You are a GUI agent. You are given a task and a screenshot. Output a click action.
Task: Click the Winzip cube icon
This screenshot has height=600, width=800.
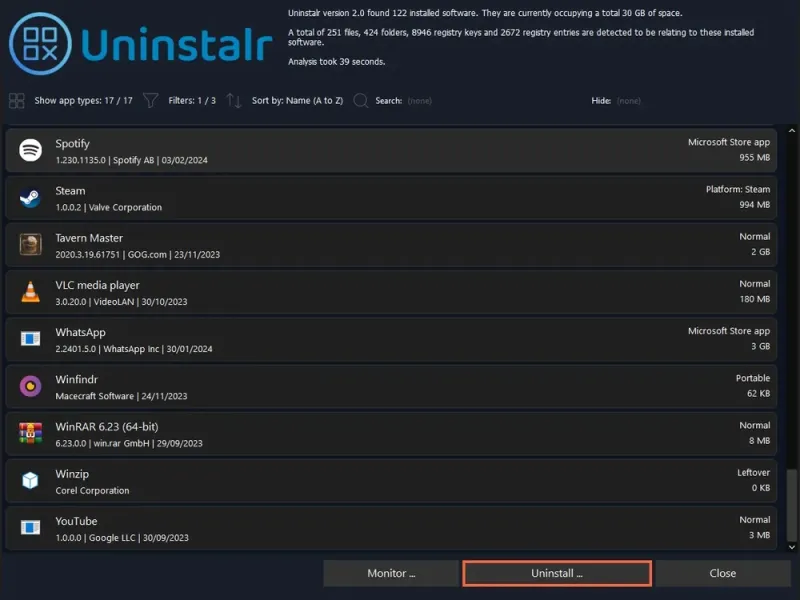[x=31, y=480]
